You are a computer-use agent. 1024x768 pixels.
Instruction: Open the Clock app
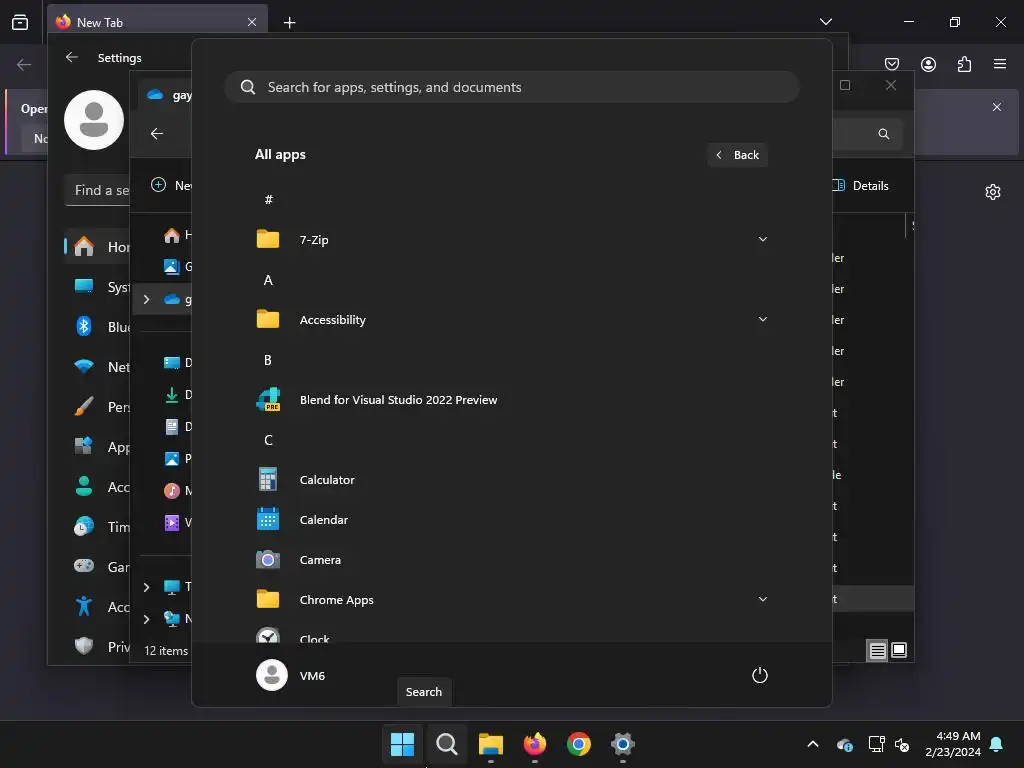[x=511, y=634]
